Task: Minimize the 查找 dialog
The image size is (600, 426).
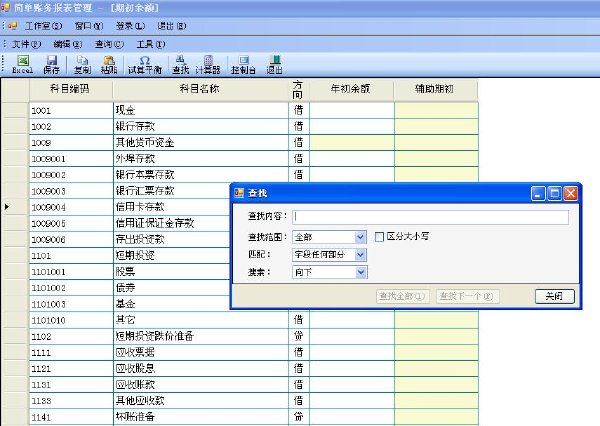Action: (x=538, y=194)
